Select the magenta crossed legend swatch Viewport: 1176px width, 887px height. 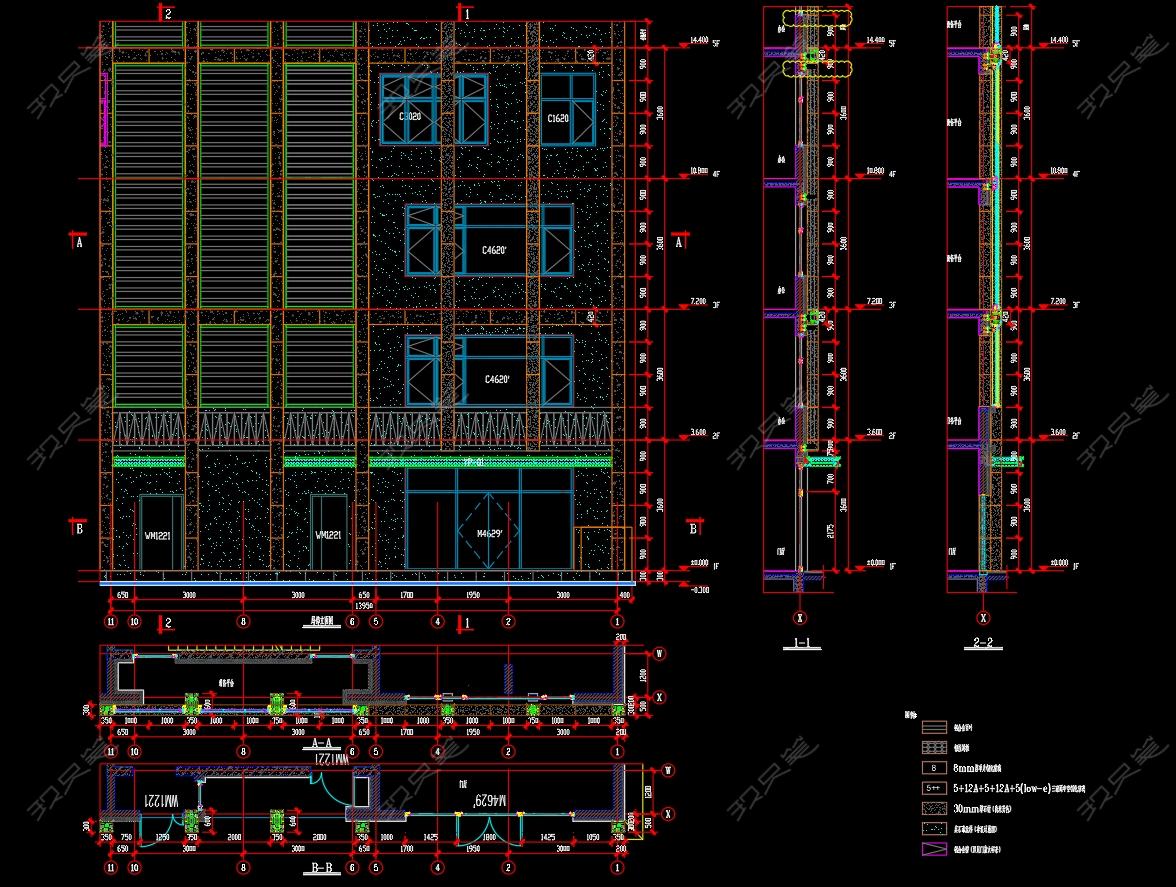tap(934, 850)
